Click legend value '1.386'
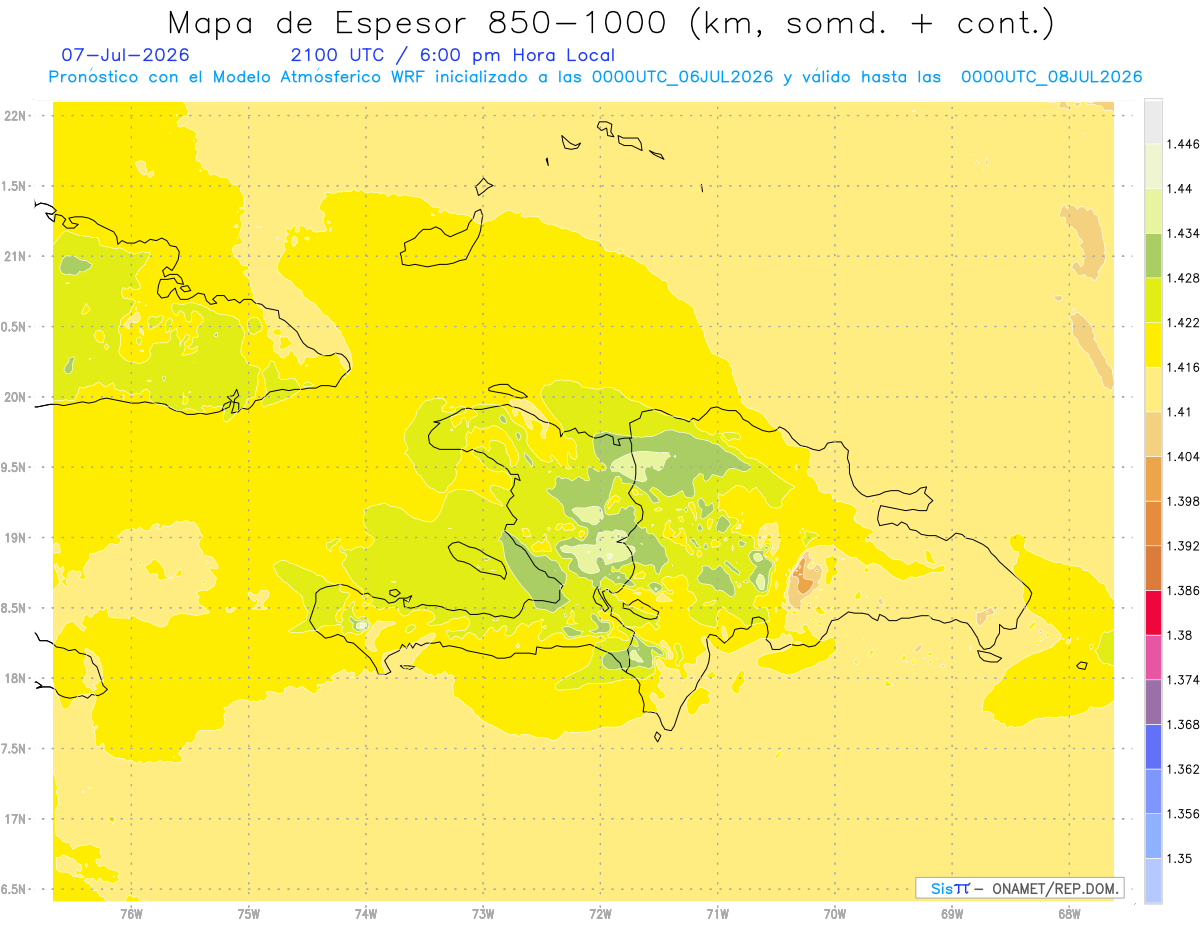 point(1184,591)
